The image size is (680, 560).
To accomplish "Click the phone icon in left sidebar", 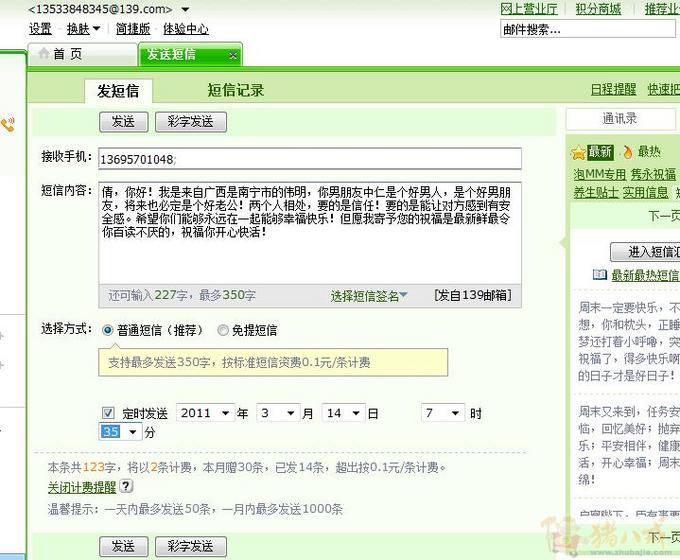I will coord(8,124).
